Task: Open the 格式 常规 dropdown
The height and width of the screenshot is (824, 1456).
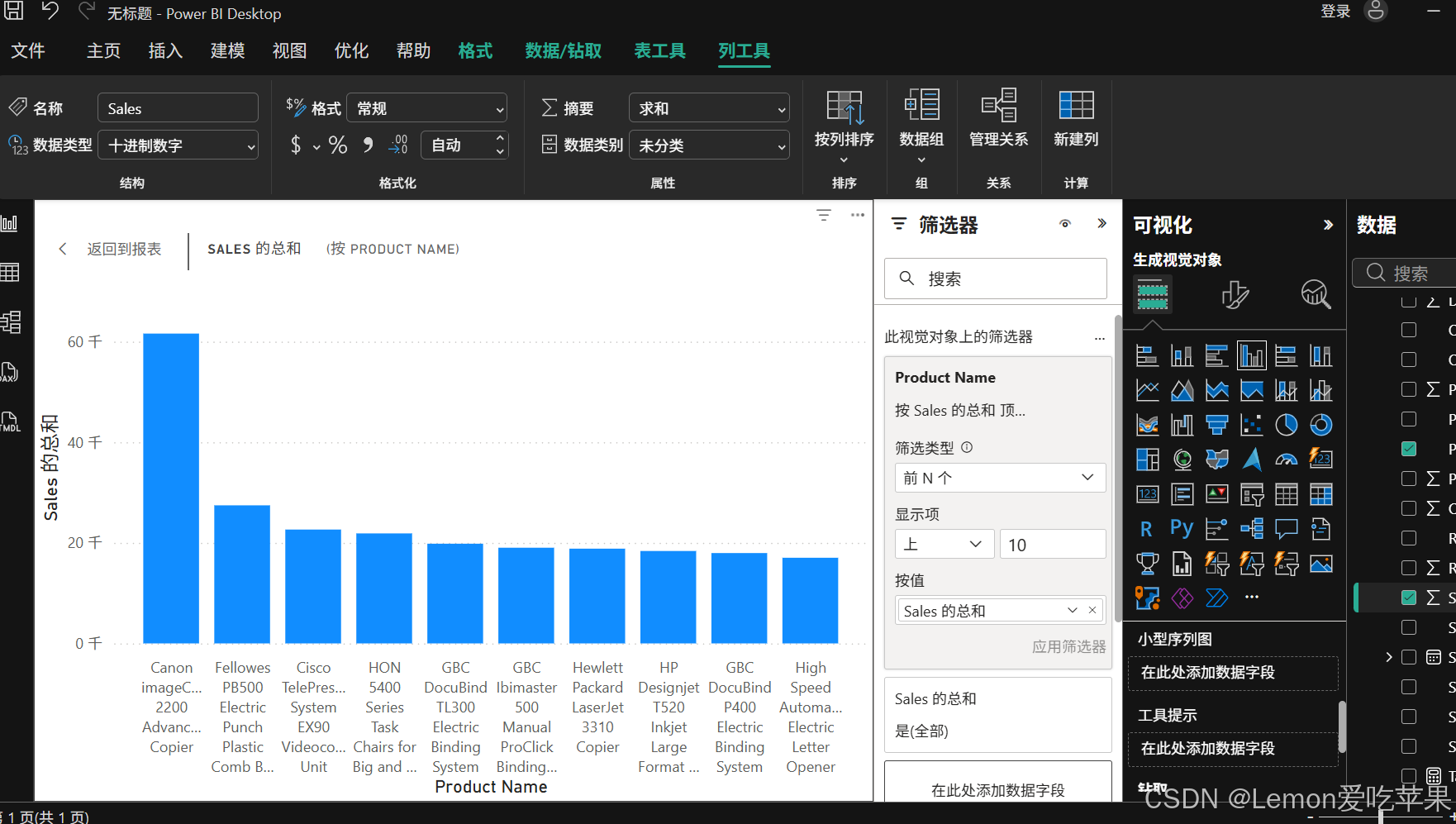Action: 426,108
